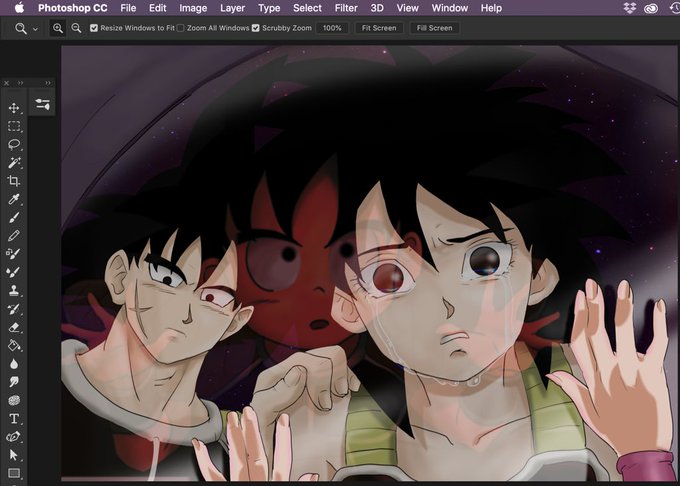Select the Clone Stamp tool
Image resolution: width=680 pixels, height=486 pixels.
tap(14, 290)
